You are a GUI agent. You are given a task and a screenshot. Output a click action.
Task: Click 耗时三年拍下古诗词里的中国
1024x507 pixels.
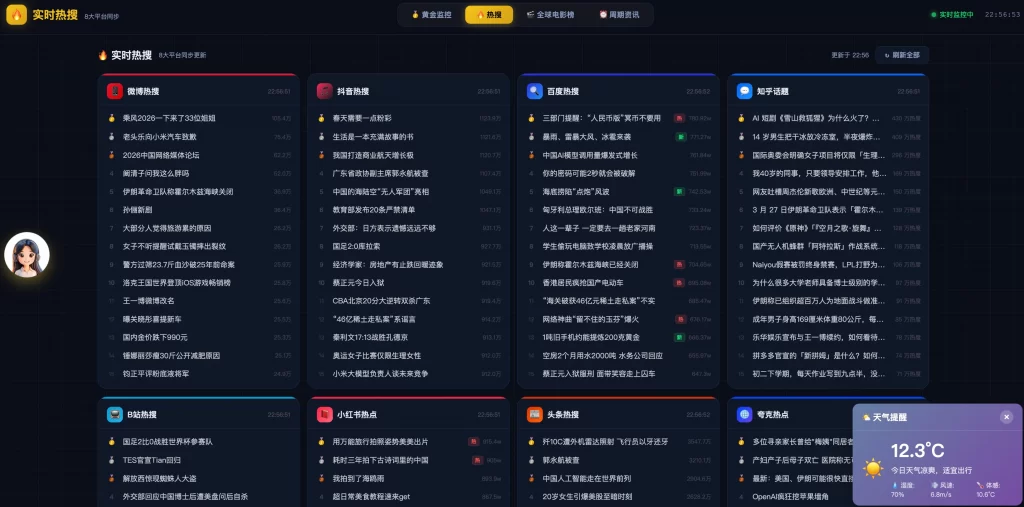coord(381,460)
